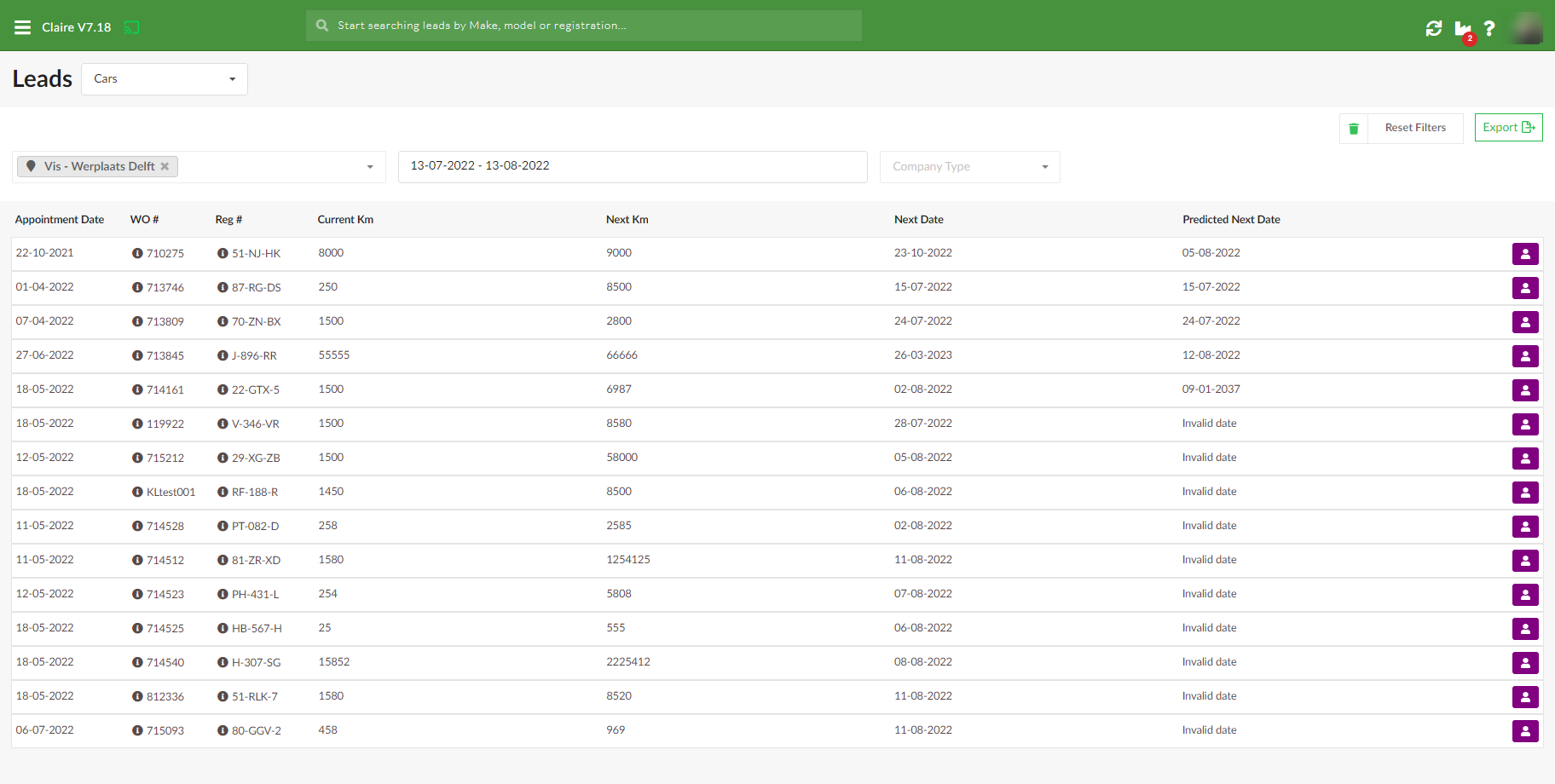This screenshot has width=1555, height=784.
Task: Click the refresh sync icon
Action: pyautogui.click(x=1434, y=28)
